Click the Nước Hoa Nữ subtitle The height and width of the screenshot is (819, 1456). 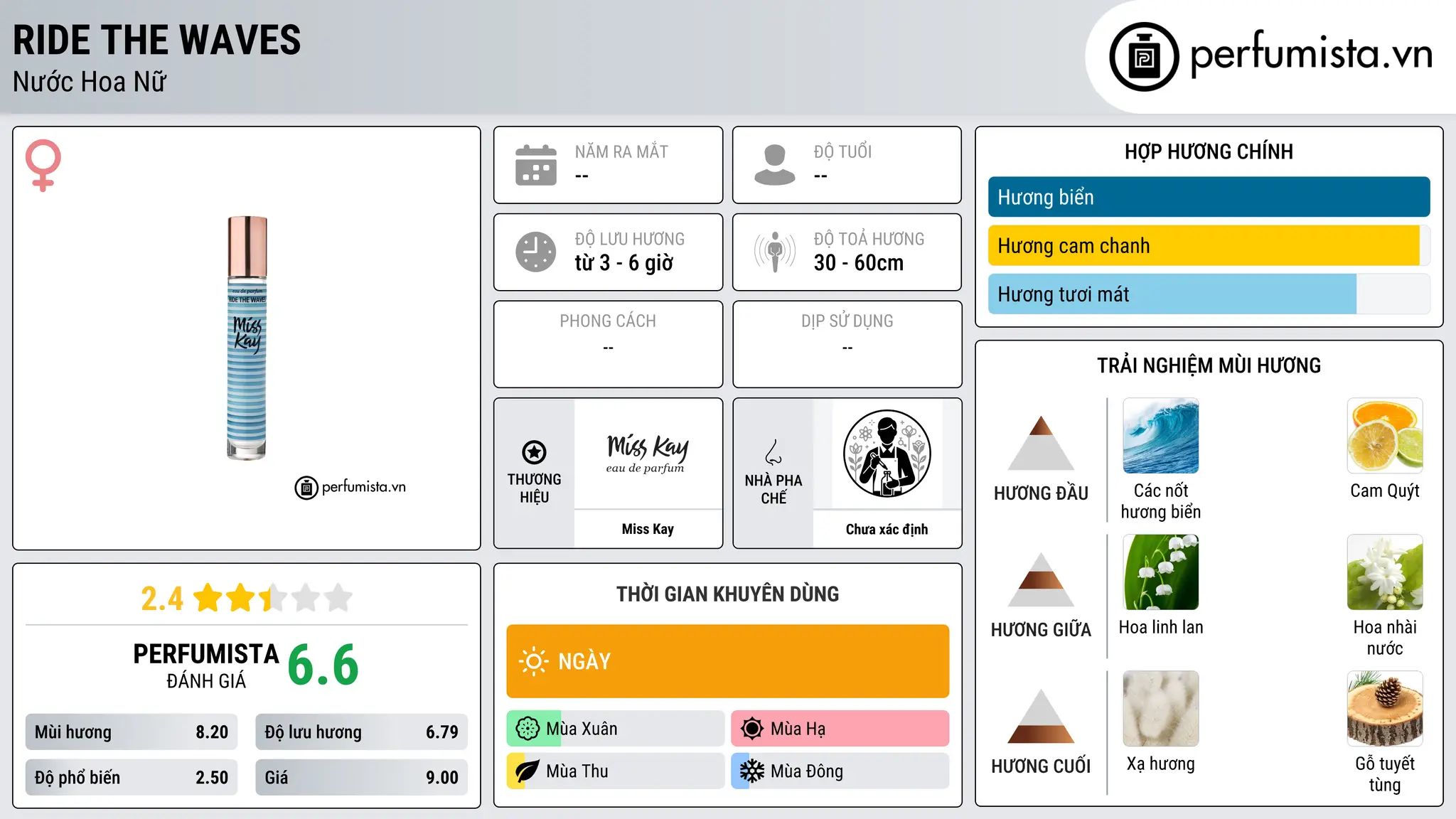click(90, 82)
